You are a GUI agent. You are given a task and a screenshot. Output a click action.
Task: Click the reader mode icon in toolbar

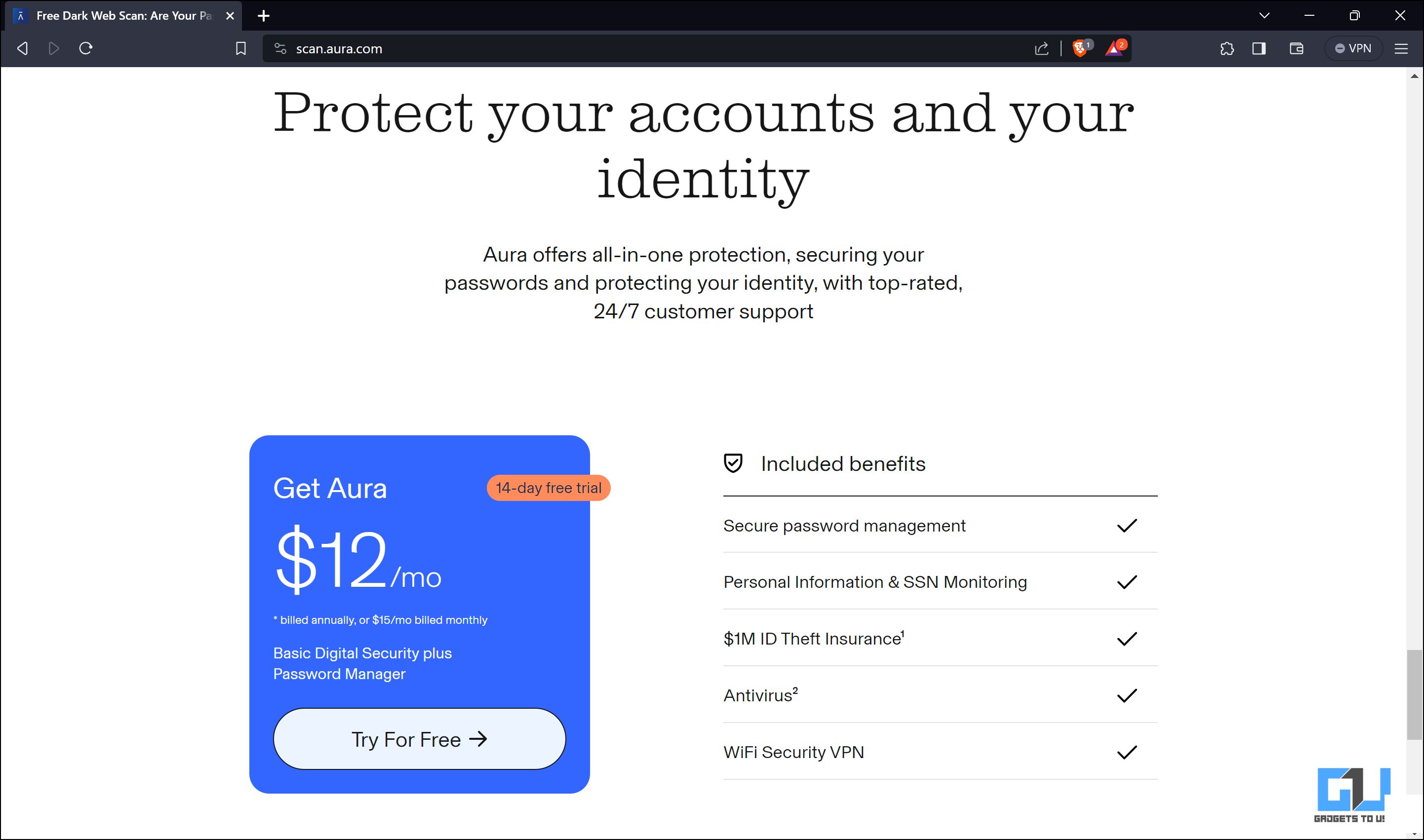1260,48
